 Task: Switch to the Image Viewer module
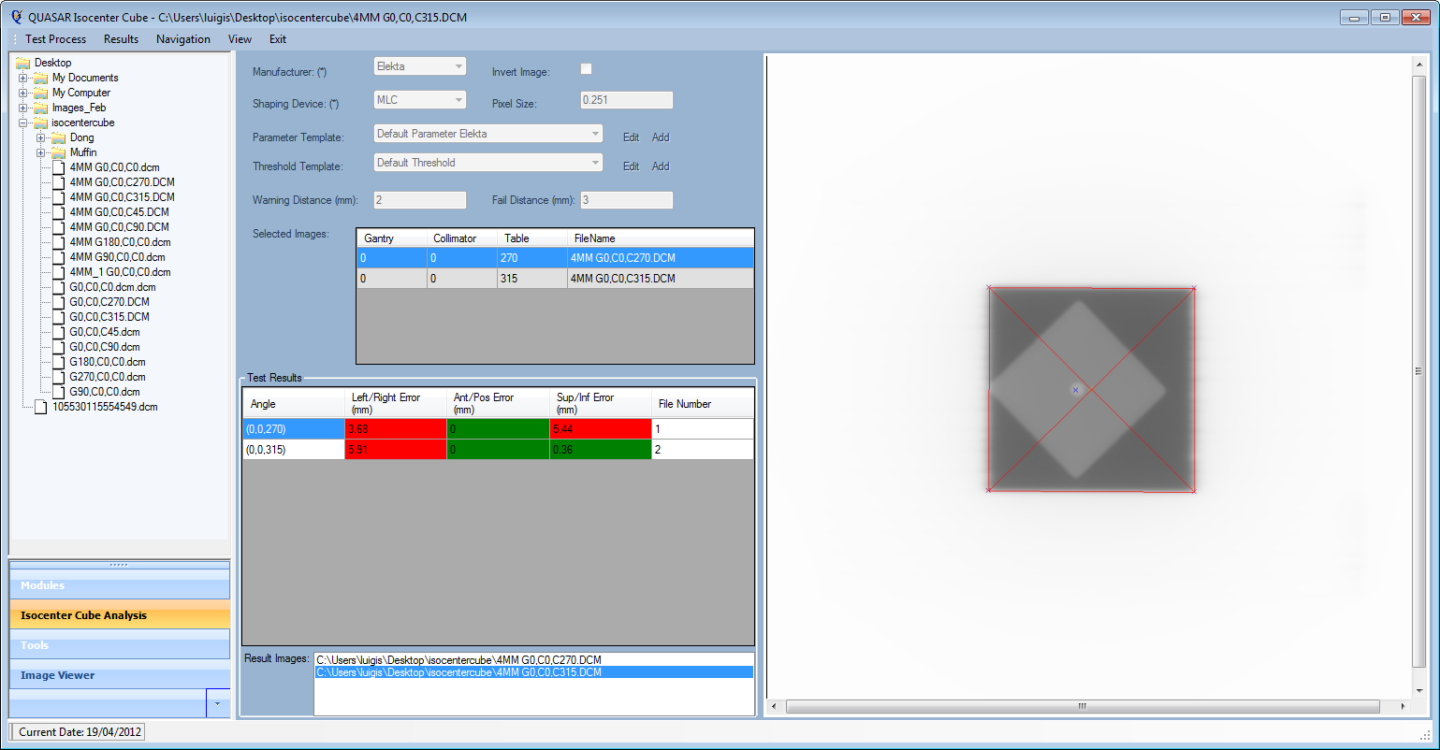coord(58,676)
